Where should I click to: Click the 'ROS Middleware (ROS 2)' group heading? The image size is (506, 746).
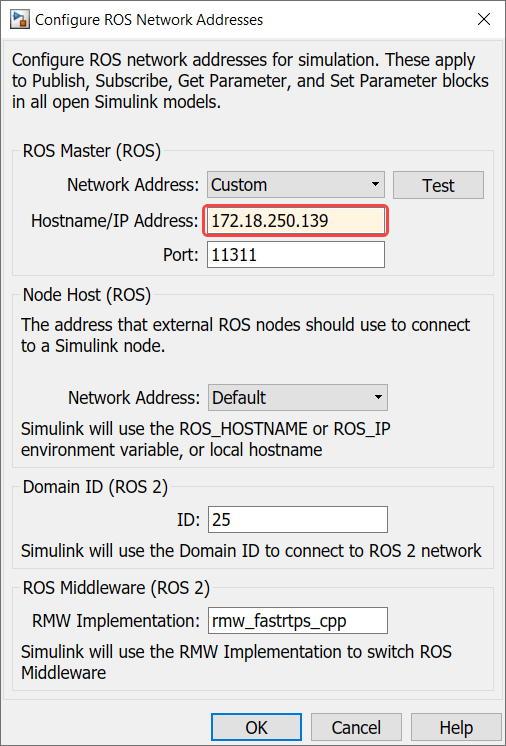(x=116, y=589)
